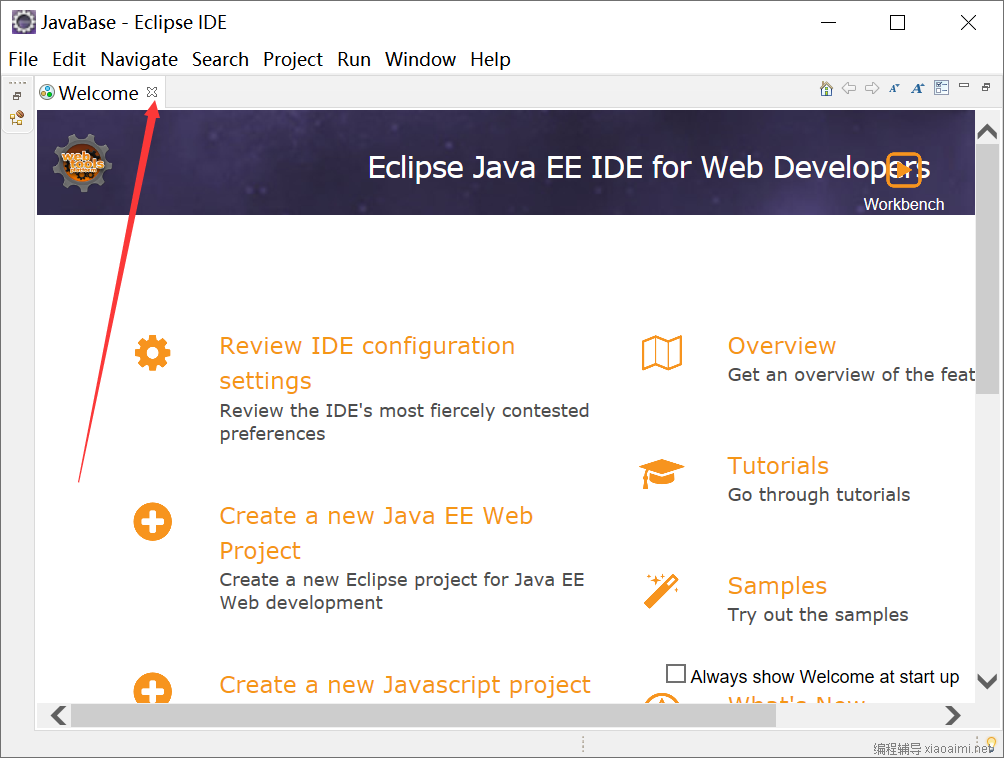Viewport: 1004px width, 758px height.
Task: Click the Magnify font size icon
Action: coord(918,88)
